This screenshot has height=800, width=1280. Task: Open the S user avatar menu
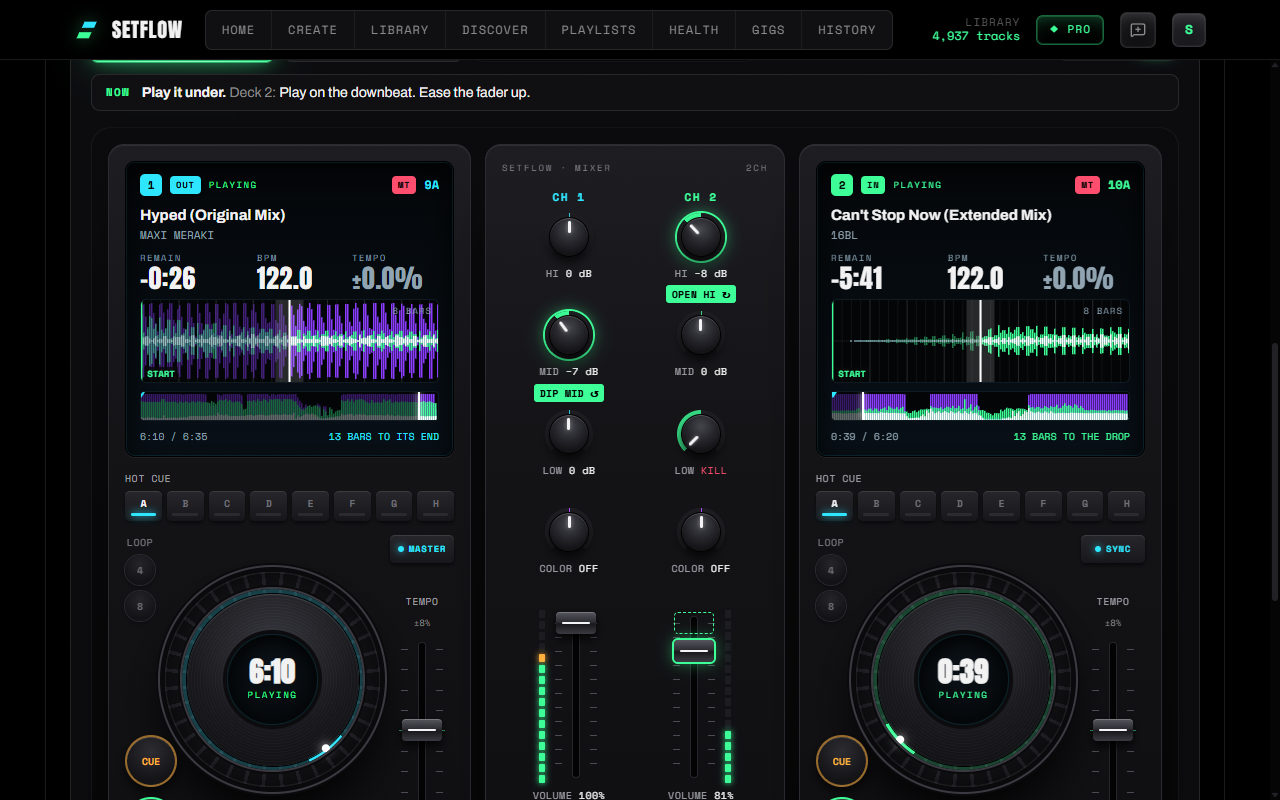click(1188, 30)
